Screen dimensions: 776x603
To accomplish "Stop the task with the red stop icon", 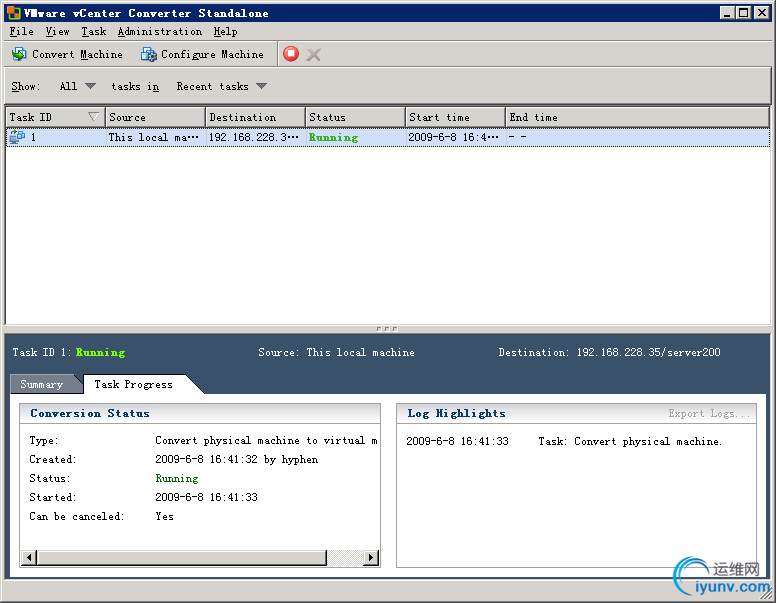I will click(x=291, y=53).
